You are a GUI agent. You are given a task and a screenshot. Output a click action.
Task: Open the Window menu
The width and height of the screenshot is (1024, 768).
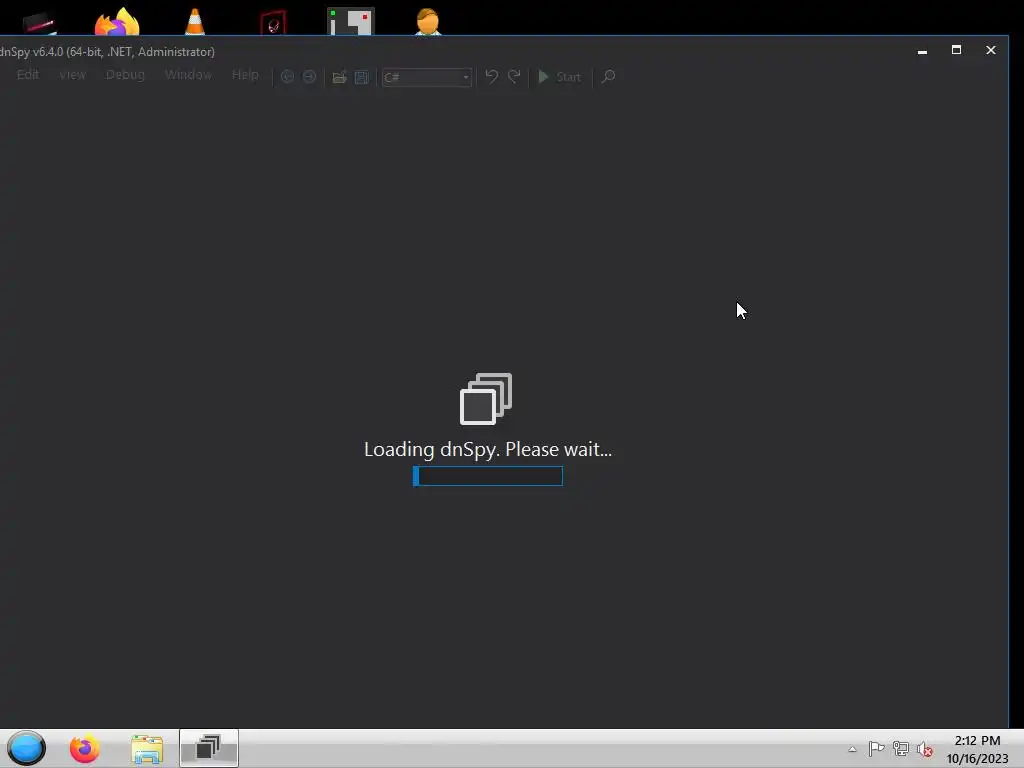[x=188, y=75]
